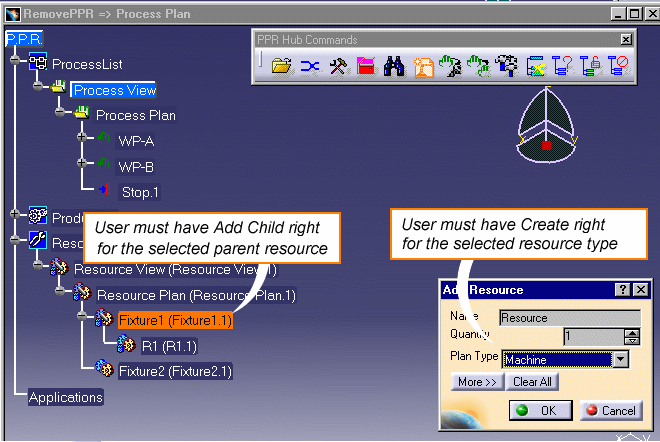Select Stop.1 in the Process Plan
This screenshot has width=660, height=442.
pyautogui.click(x=138, y=191)
